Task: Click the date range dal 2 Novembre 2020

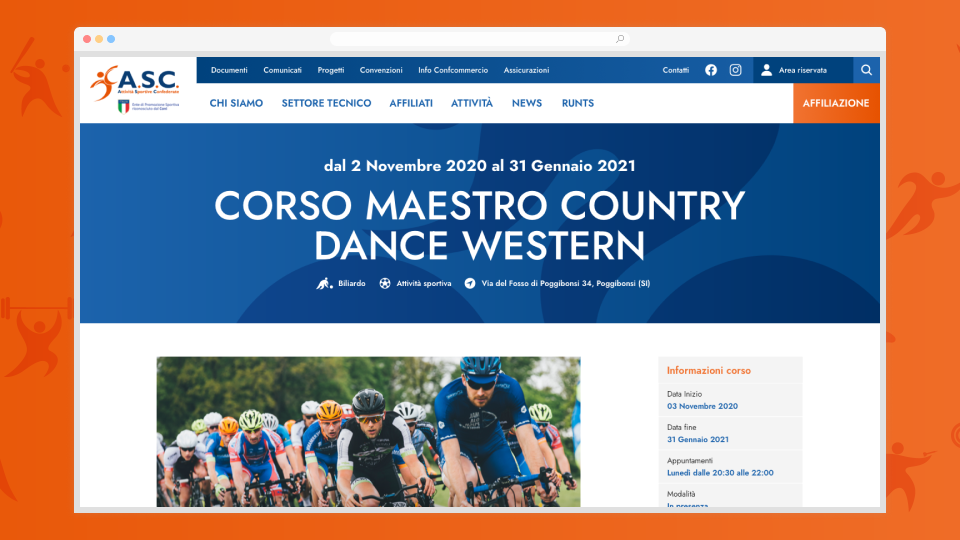Action: [480, 166]
